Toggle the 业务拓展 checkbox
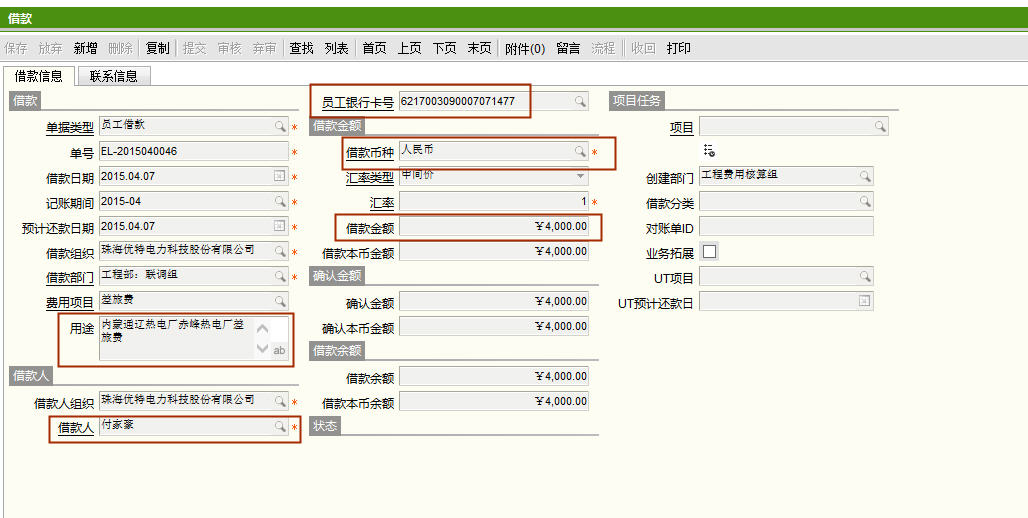The height and width of the screenshot is (518, 1028). [709, 251]
